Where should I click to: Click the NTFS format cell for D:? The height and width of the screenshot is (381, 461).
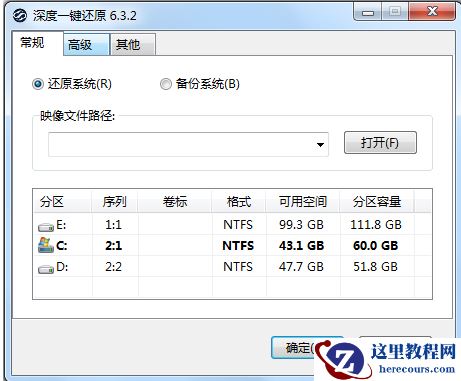[x=238, y=267]
